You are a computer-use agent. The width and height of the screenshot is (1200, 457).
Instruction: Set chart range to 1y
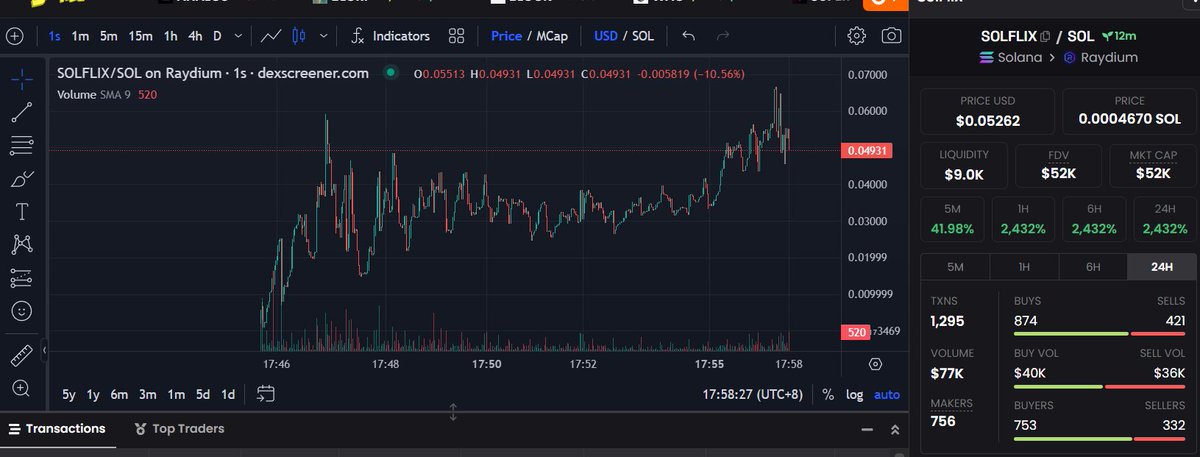click(93, 394)
